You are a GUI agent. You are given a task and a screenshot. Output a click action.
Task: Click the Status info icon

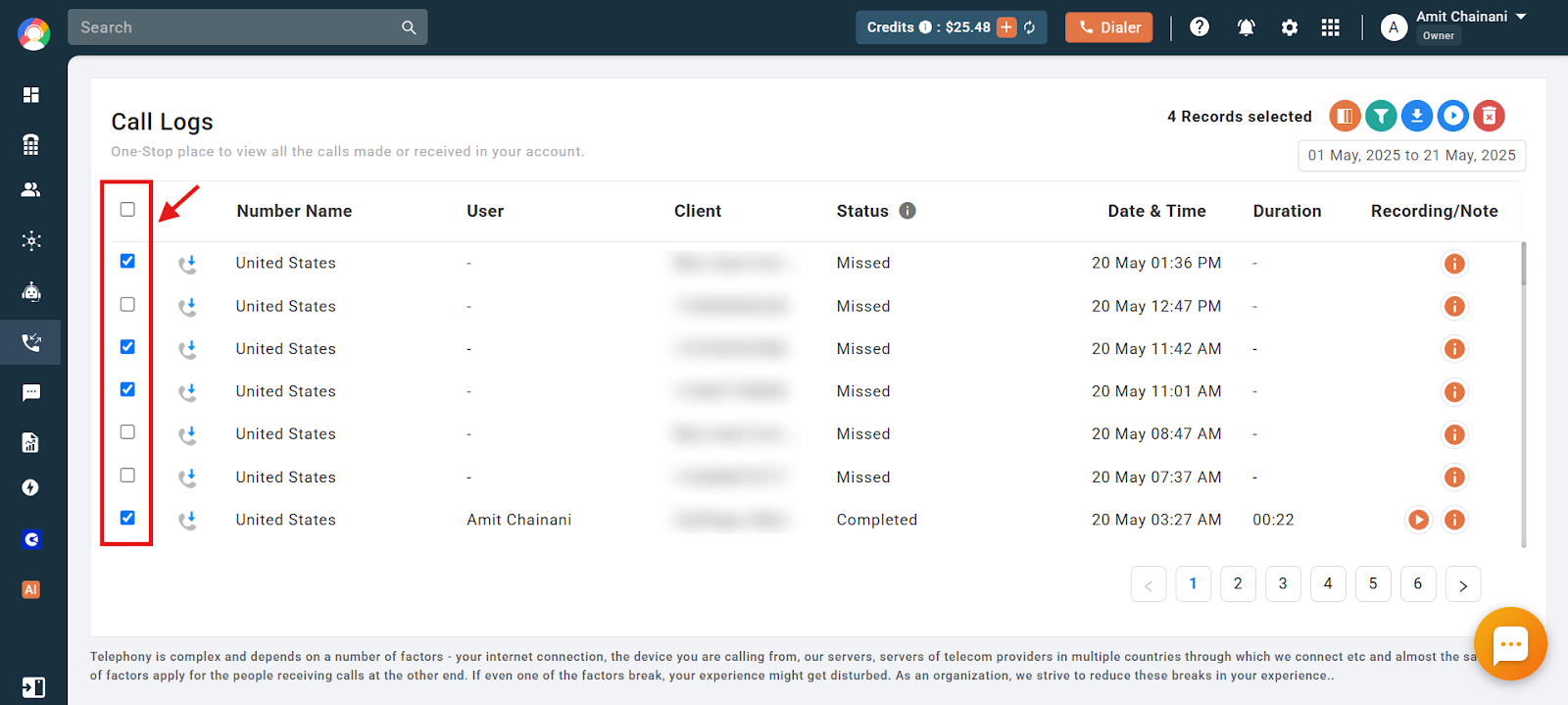pyautogui.click(x=907, y=211)
